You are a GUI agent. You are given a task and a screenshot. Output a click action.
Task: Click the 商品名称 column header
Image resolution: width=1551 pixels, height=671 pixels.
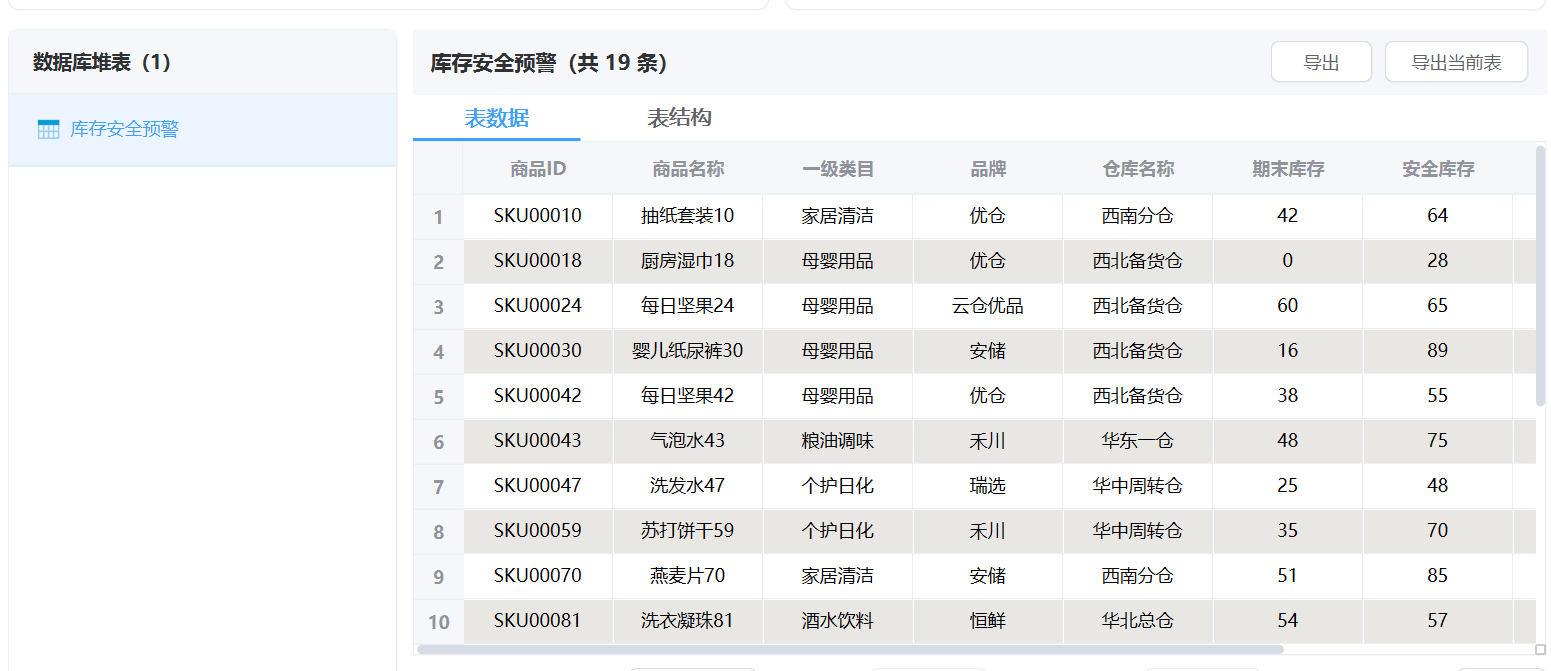point(688,169)
